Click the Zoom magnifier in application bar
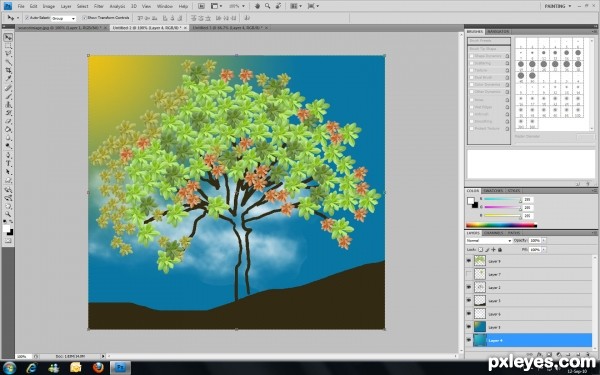Viewport: 600px width, 375px height. pos(267,6)
